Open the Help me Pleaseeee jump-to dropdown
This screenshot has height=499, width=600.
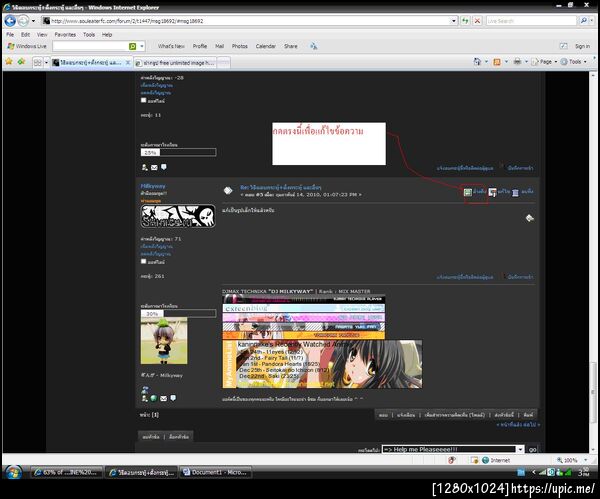[453, 449]
